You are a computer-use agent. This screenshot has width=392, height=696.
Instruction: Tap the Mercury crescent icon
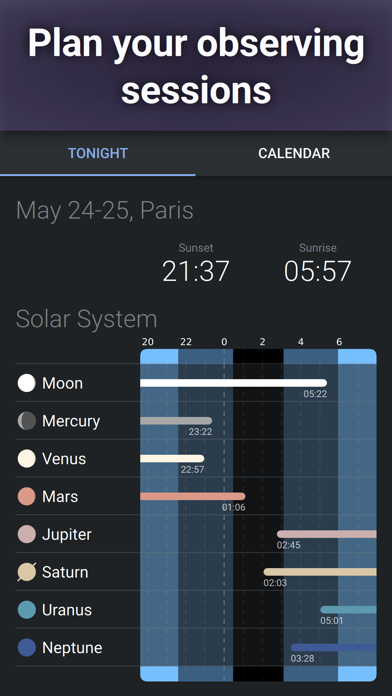(x=27, y=420)
